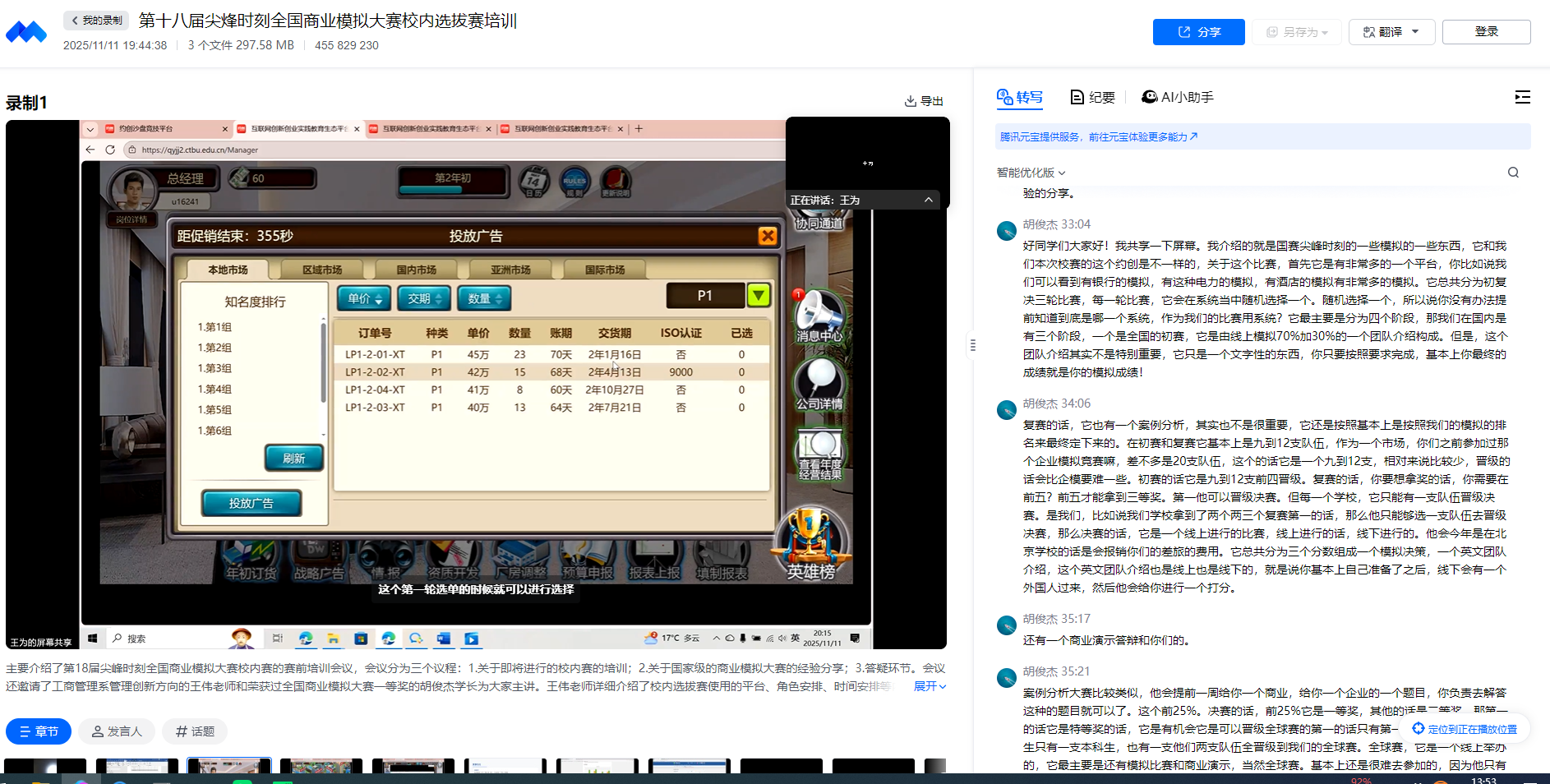Select the highlighted third chapter thumbnail

(x=229, y=766)
